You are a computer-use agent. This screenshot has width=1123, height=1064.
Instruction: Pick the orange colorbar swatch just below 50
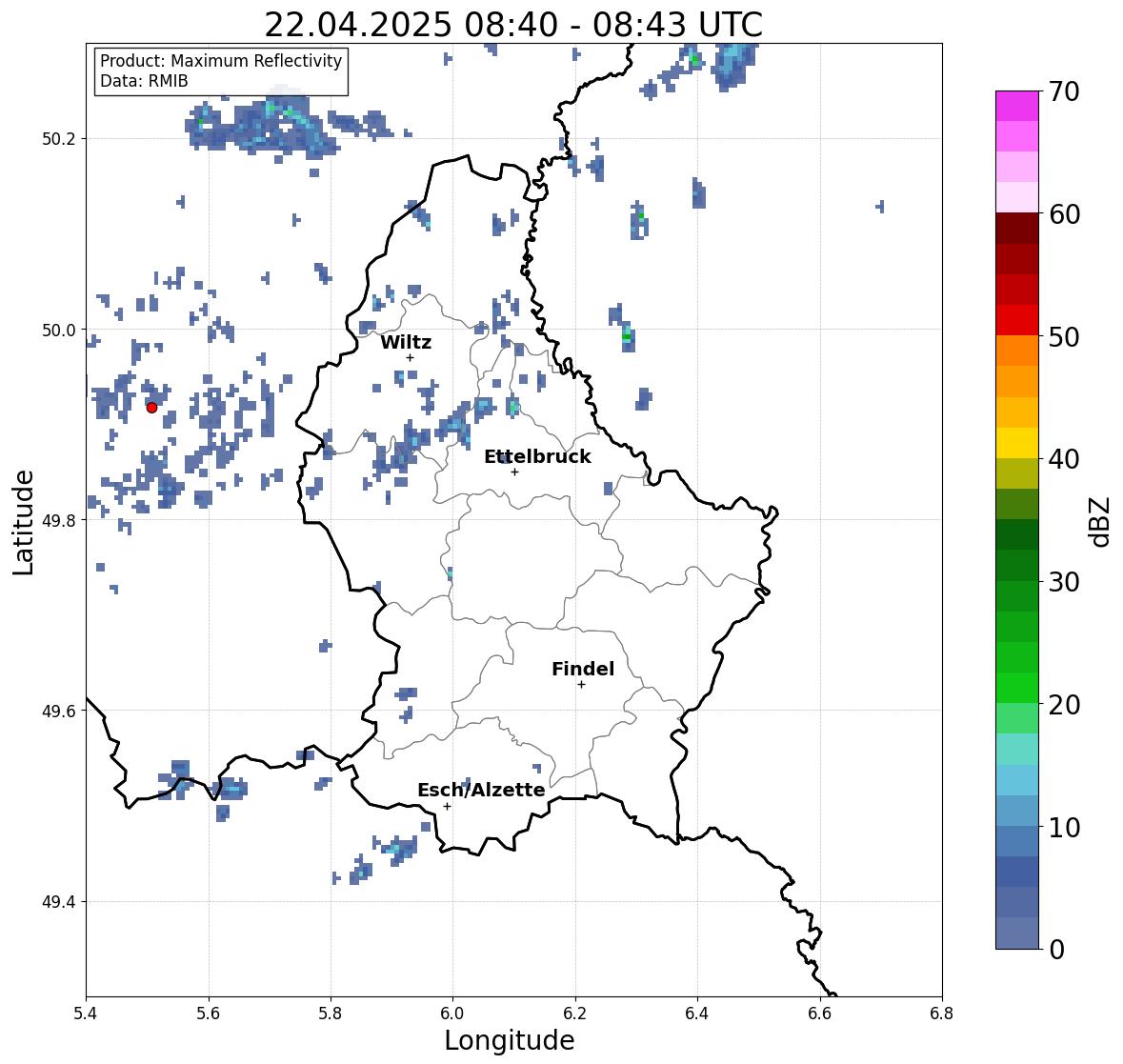tap(1017, 351)
